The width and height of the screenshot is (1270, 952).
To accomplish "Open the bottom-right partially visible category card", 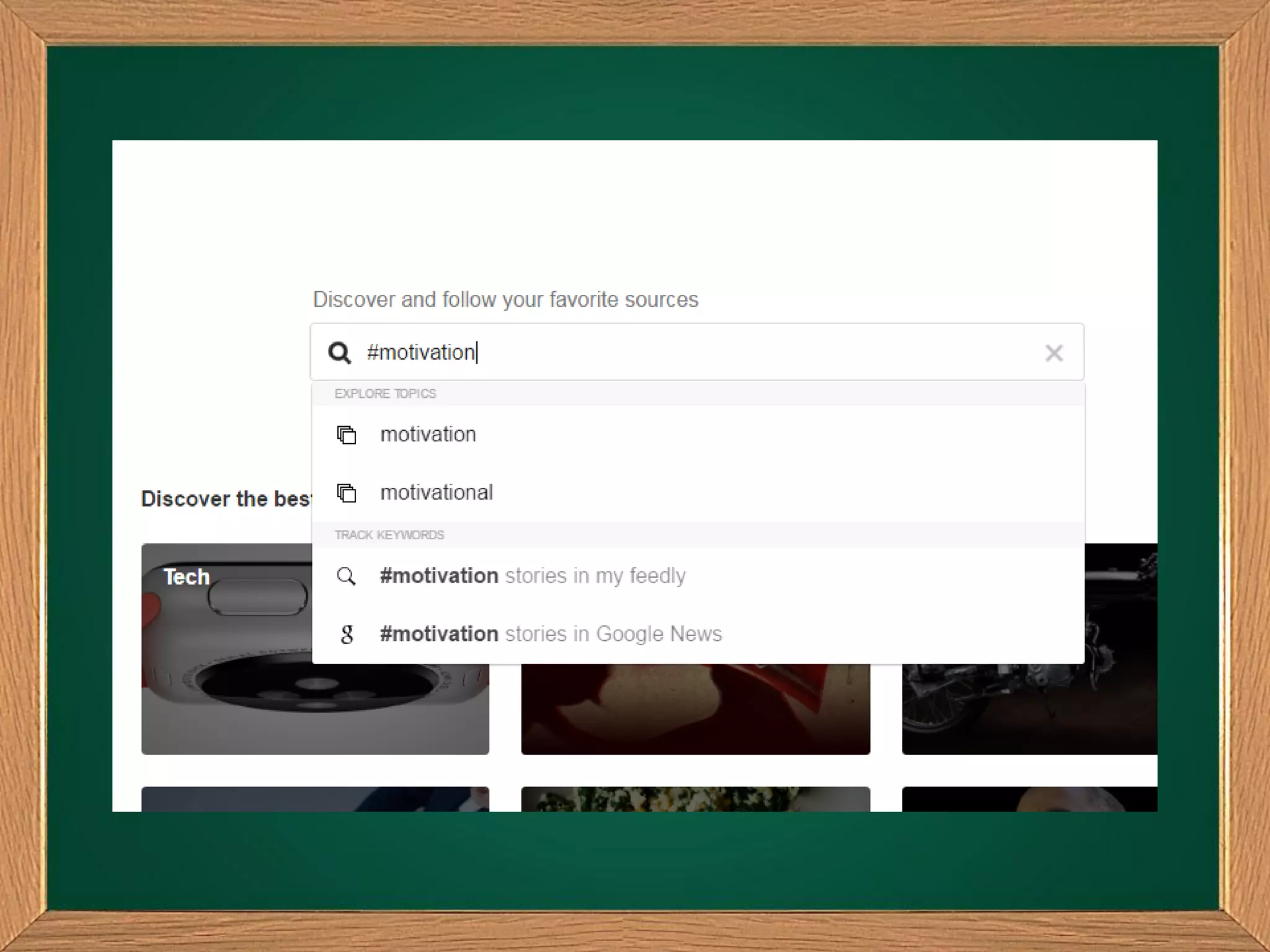I will [1029, 799].
